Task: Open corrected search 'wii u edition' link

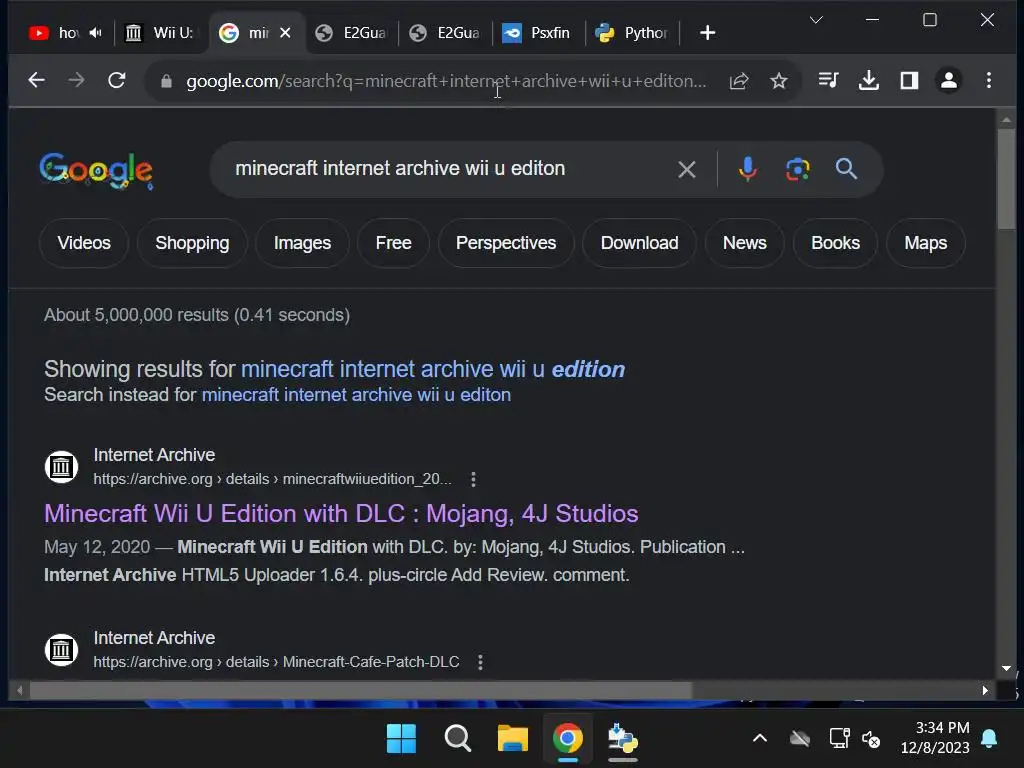Action: pos(433,370)
